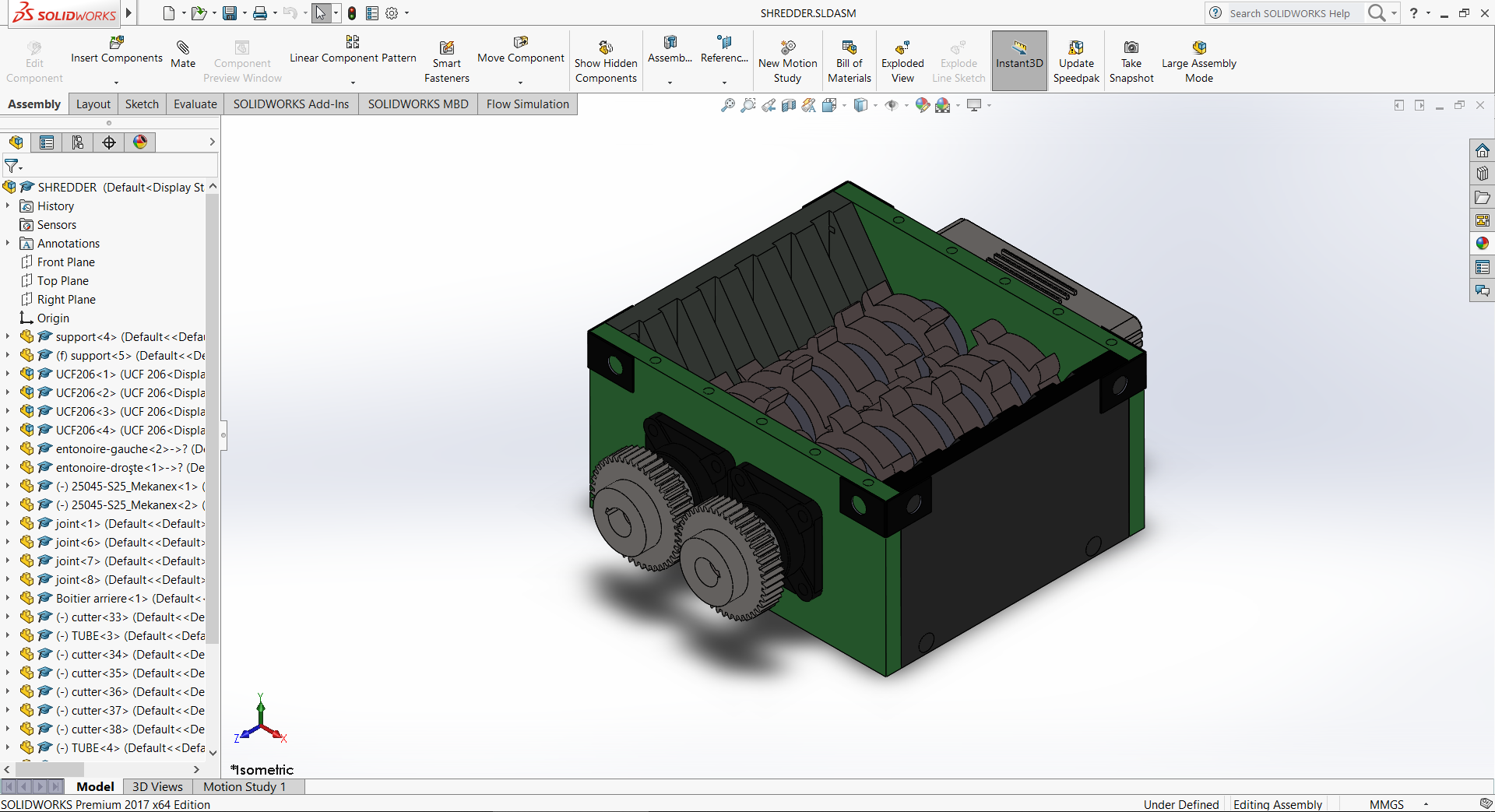Image resolution: width=1495 pixels, height=812 pixels.
Task: Click the Editing Assembly status text
Action: (1277, 804)
